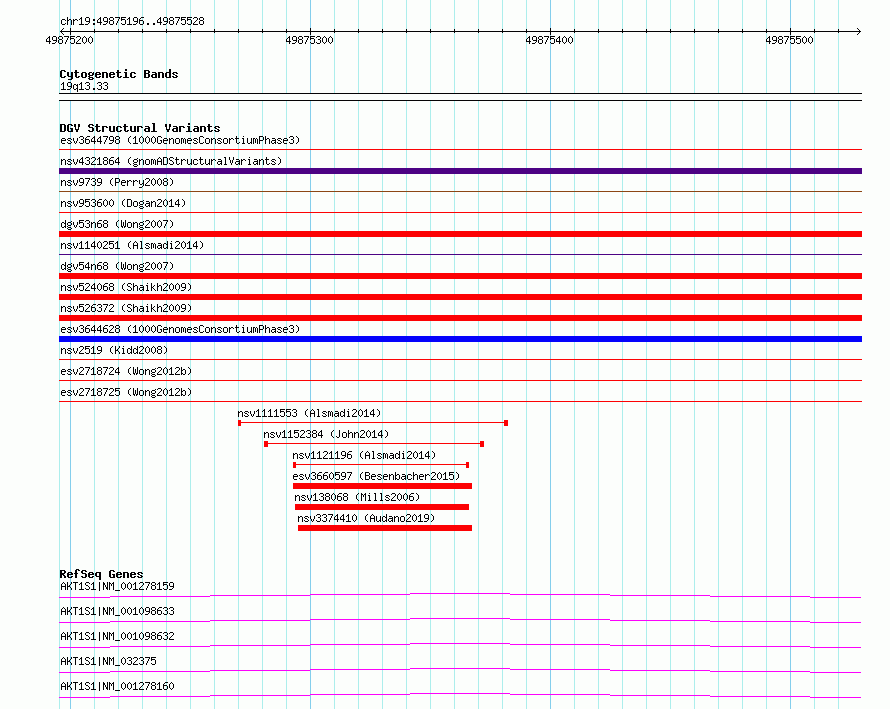Select the esv3644628 blue variant bar

(x=460, y=339)
